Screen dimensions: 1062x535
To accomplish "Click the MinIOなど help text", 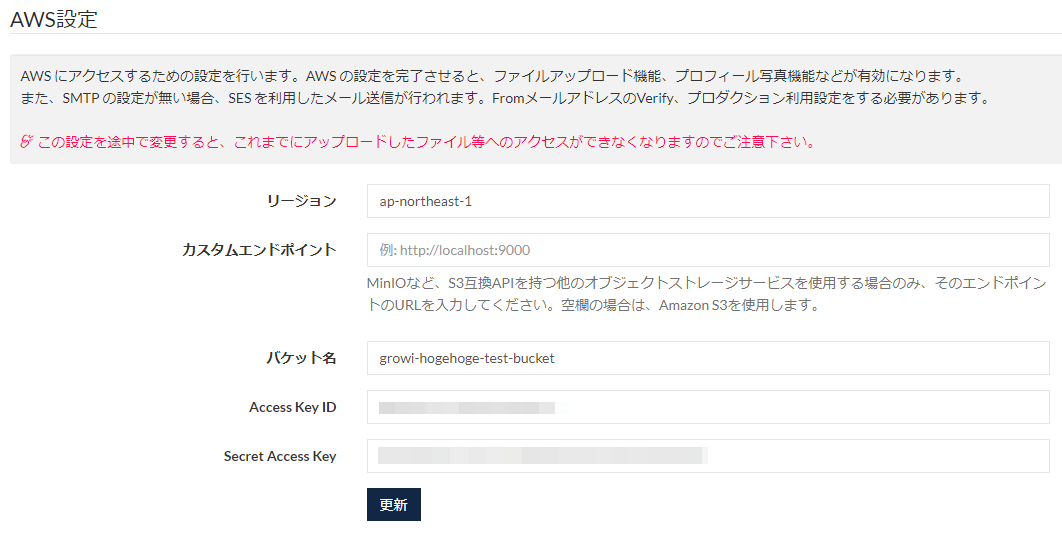I will pyautogui.click(x=706, y=294).
